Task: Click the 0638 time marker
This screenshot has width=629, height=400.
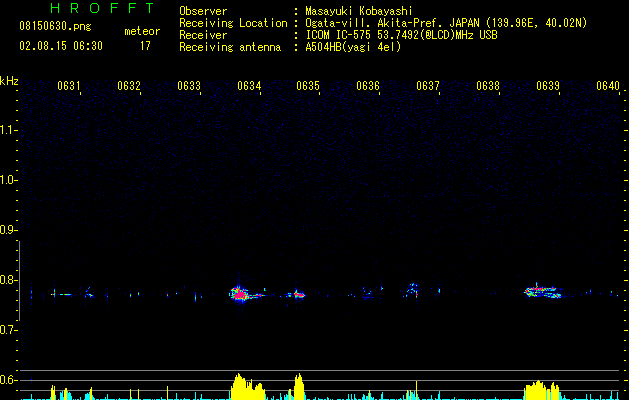Action: point(488,86)
